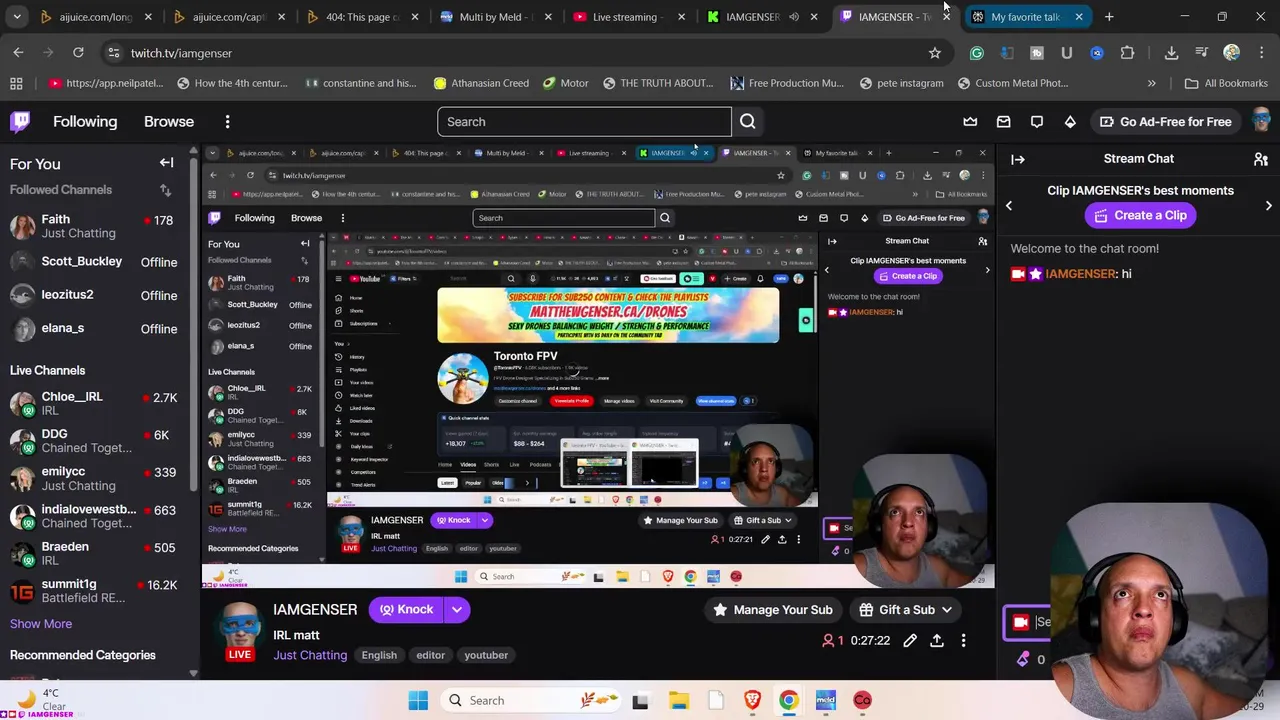Collapse the For You sidebar
The height and width of the screenshot is (720, 1280).
coord(166,163)
